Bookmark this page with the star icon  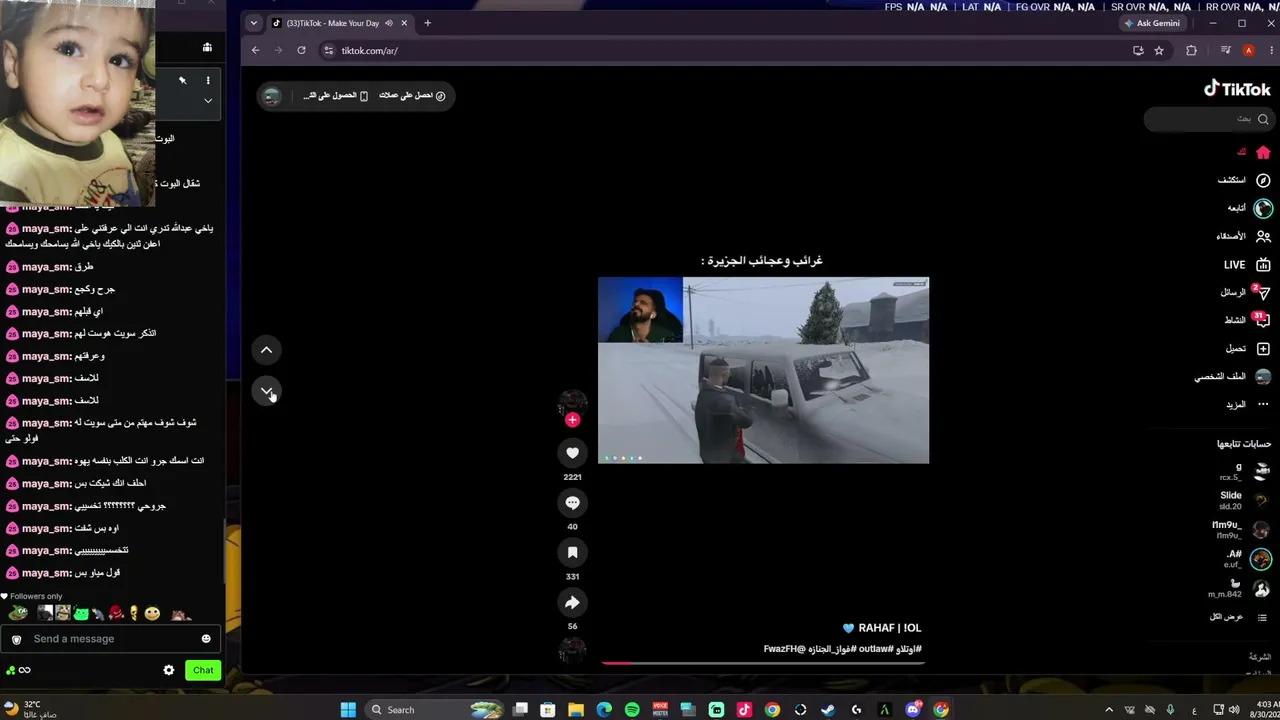1159,50
